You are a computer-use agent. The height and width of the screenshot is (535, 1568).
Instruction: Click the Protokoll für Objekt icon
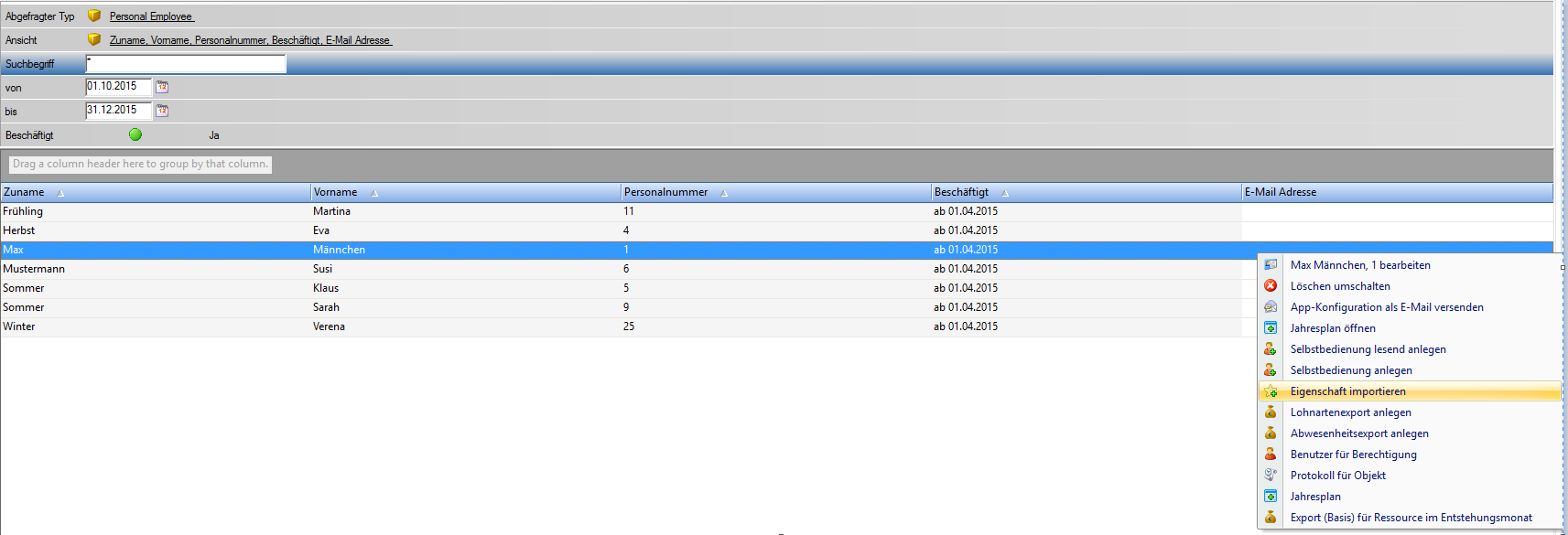pos(1271,476)
